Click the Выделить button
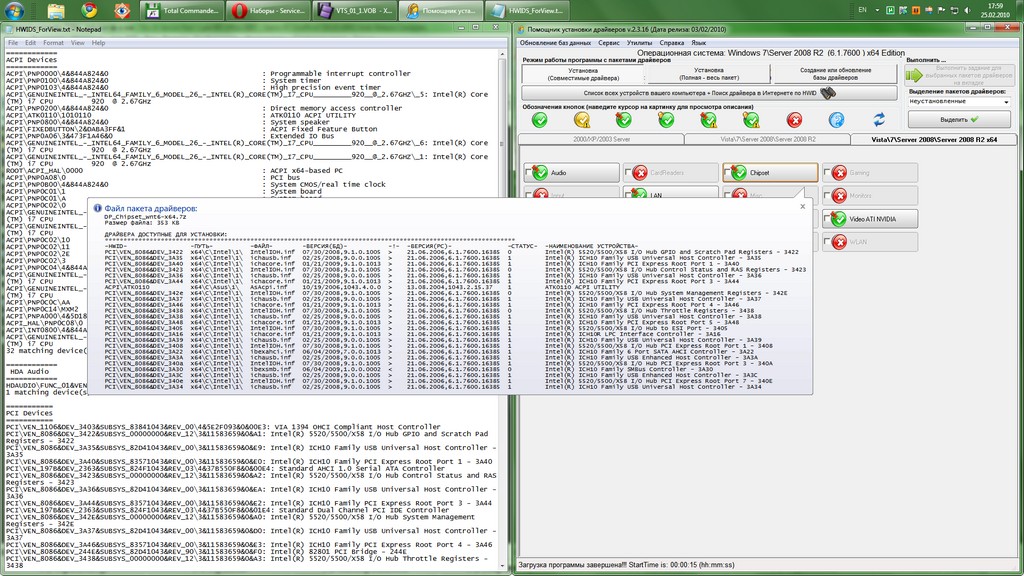1024x576 pixels. pos(958,119)
